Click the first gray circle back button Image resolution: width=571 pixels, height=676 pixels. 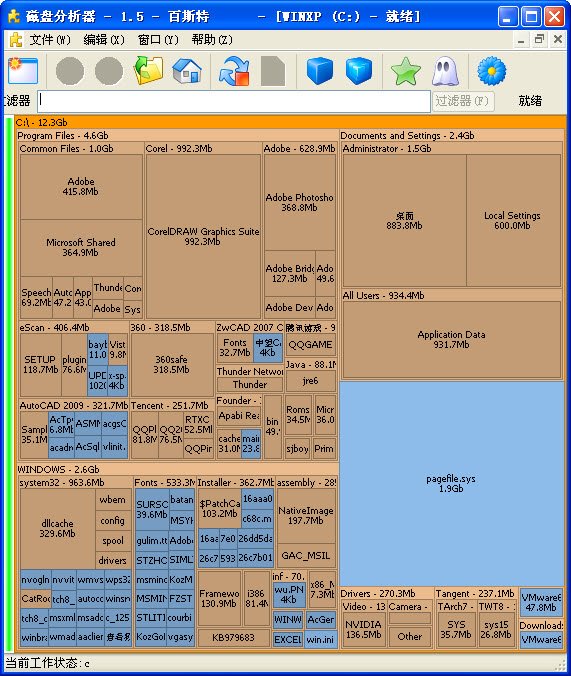click(70, 71)
